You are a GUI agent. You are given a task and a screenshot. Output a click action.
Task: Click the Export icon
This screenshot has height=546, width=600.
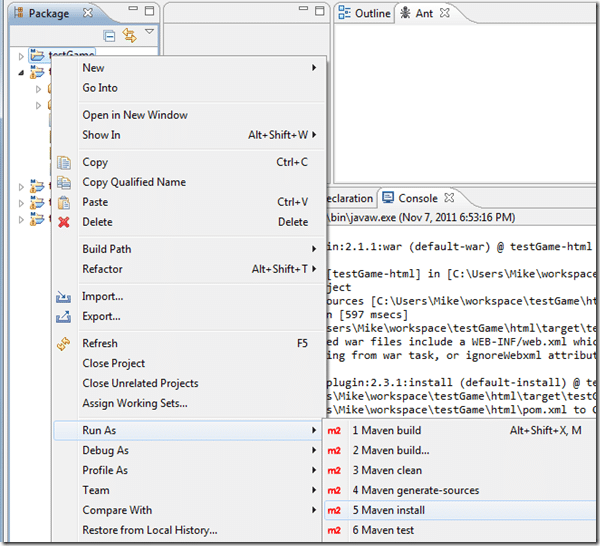tap(64, 317)
